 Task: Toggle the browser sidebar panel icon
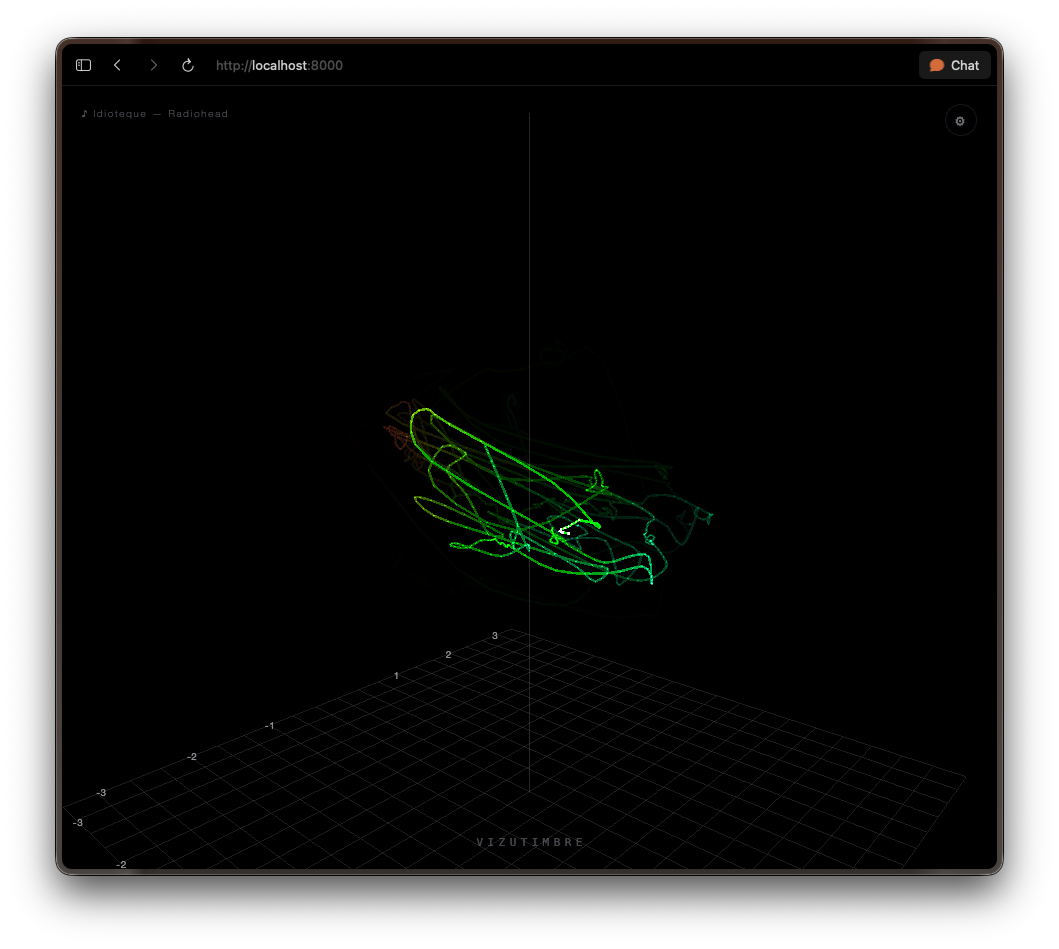tap(83, 65)
